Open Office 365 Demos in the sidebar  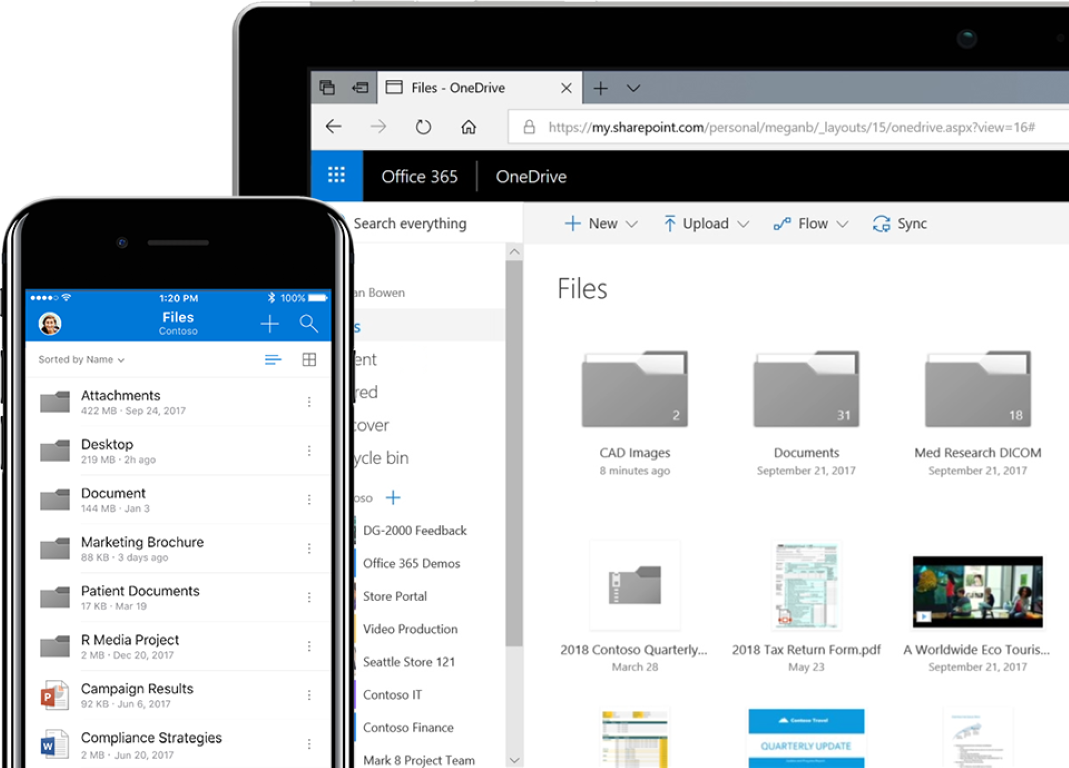pos(411,563)
